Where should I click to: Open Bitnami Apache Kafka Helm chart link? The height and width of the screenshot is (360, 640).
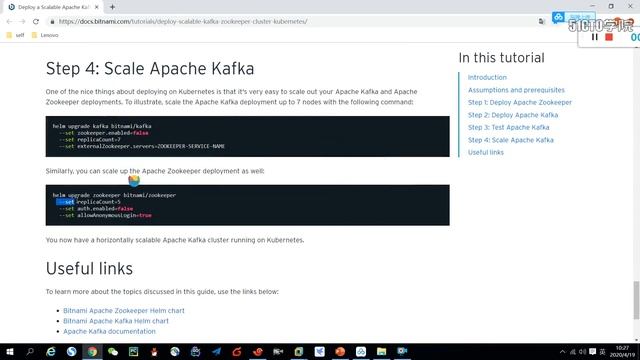pyautogui.click(x=116, y=321)
